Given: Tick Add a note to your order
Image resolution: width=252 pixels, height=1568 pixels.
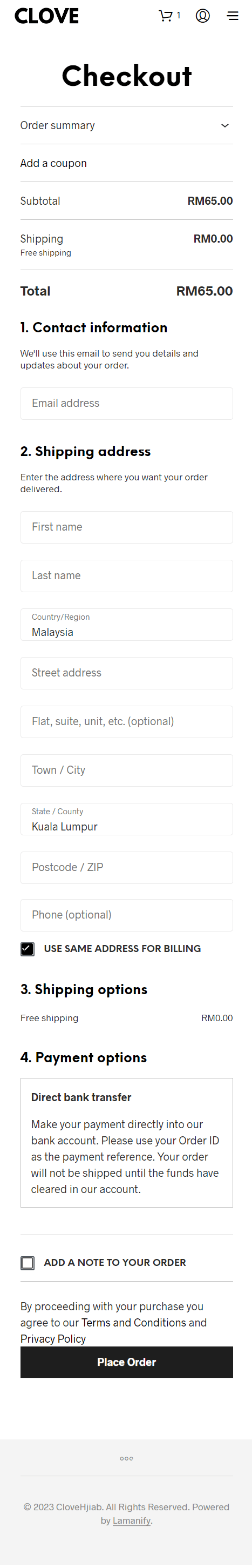Looking at the screenshot, I should (28, 1262).
